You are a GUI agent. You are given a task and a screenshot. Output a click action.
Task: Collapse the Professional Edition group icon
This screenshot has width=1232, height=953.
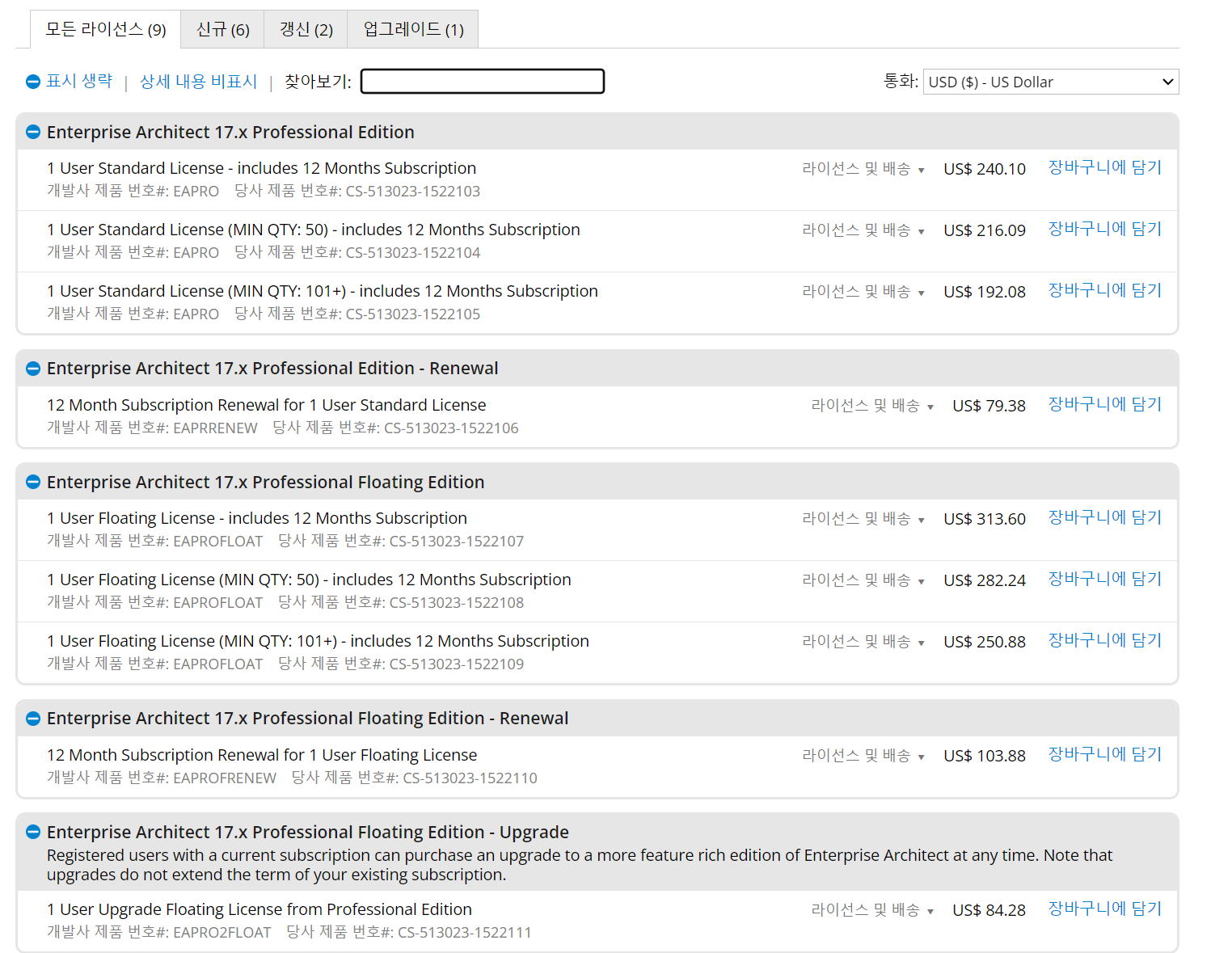click(x=33, y=132)
